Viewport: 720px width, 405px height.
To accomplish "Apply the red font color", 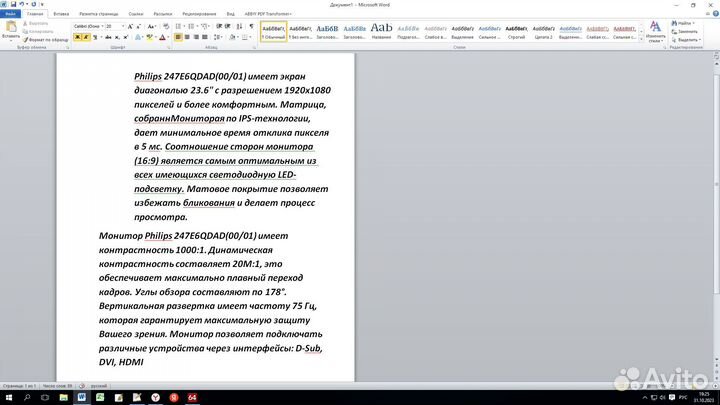I will tap(162, 37).
